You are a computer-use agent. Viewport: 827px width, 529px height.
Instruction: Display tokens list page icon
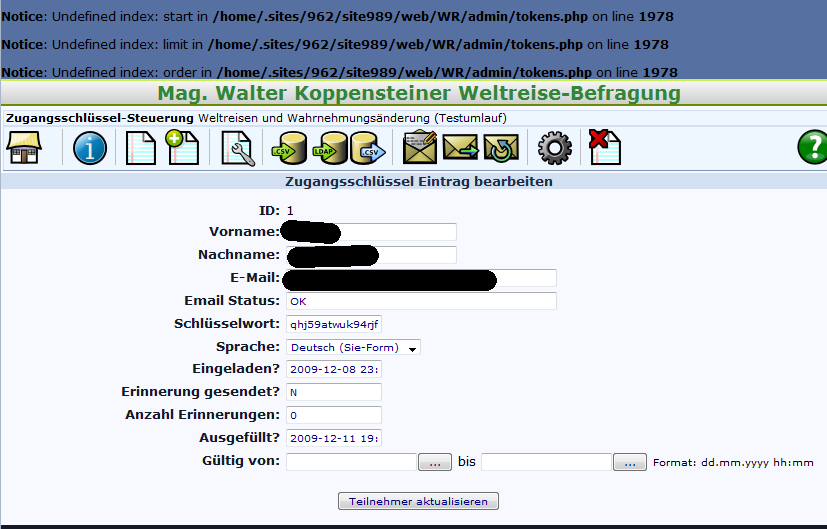pyautogui.click(x=141, y=148)
